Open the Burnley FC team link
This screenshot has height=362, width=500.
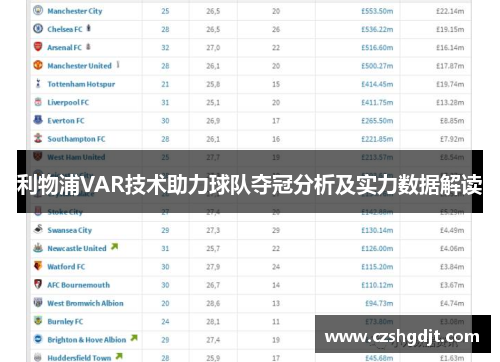[x=65, y=322]
